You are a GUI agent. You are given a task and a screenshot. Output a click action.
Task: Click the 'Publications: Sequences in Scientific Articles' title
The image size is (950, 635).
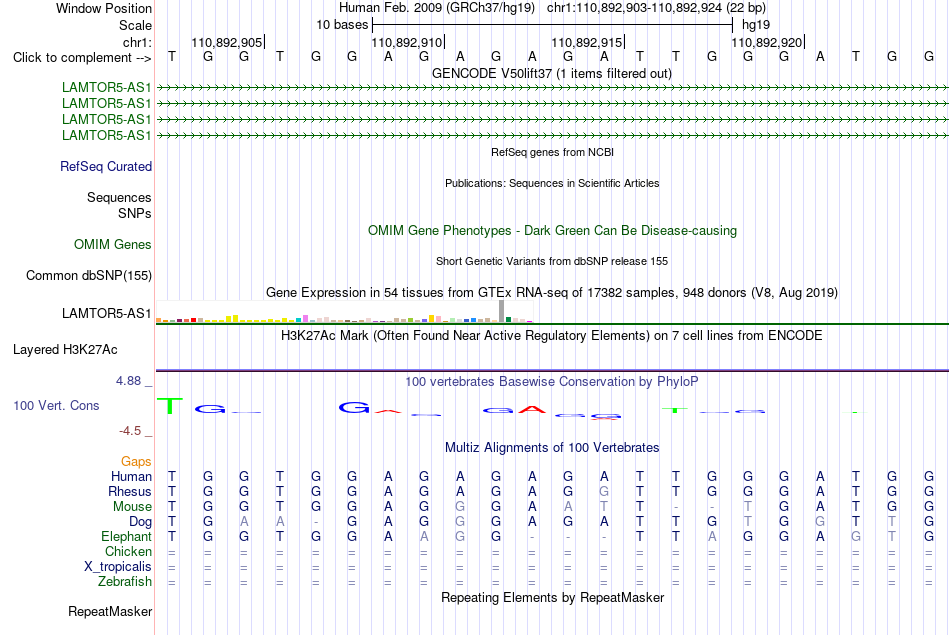(x=552, y=183)
